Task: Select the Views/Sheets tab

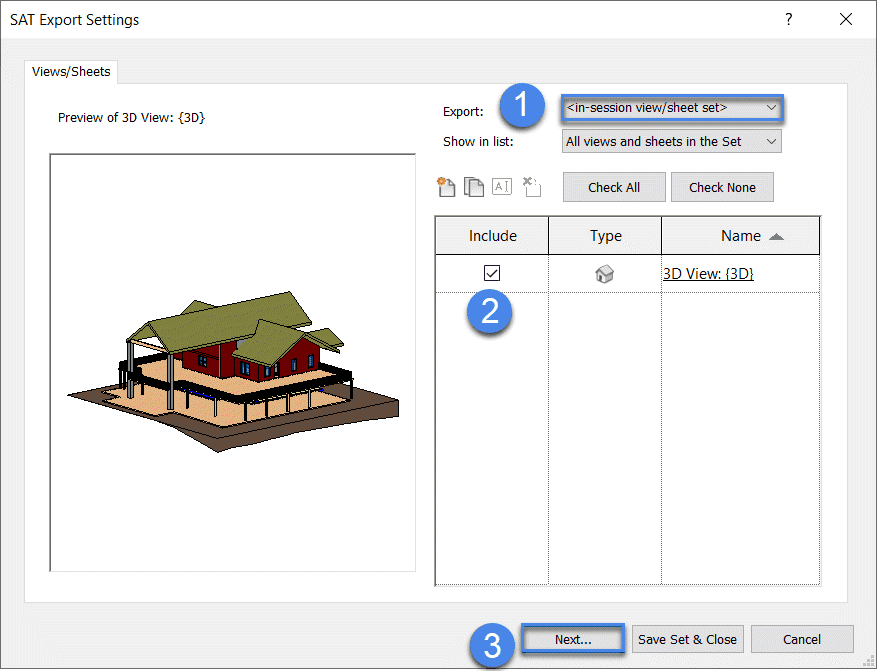Action: point(72,72)
